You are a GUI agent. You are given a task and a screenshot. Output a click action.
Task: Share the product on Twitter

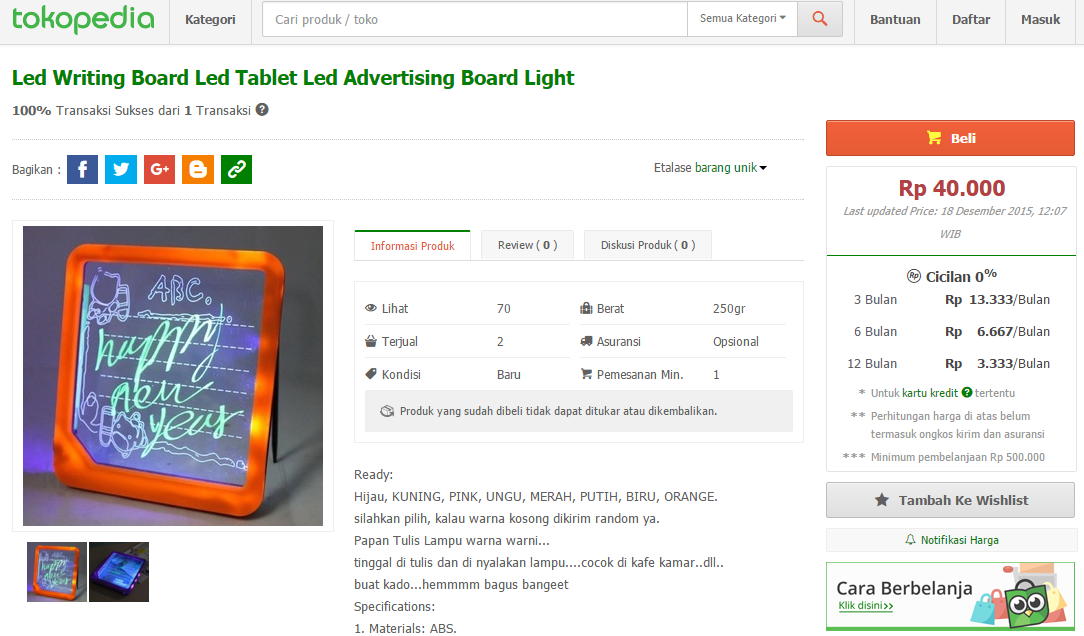(120, 169)
